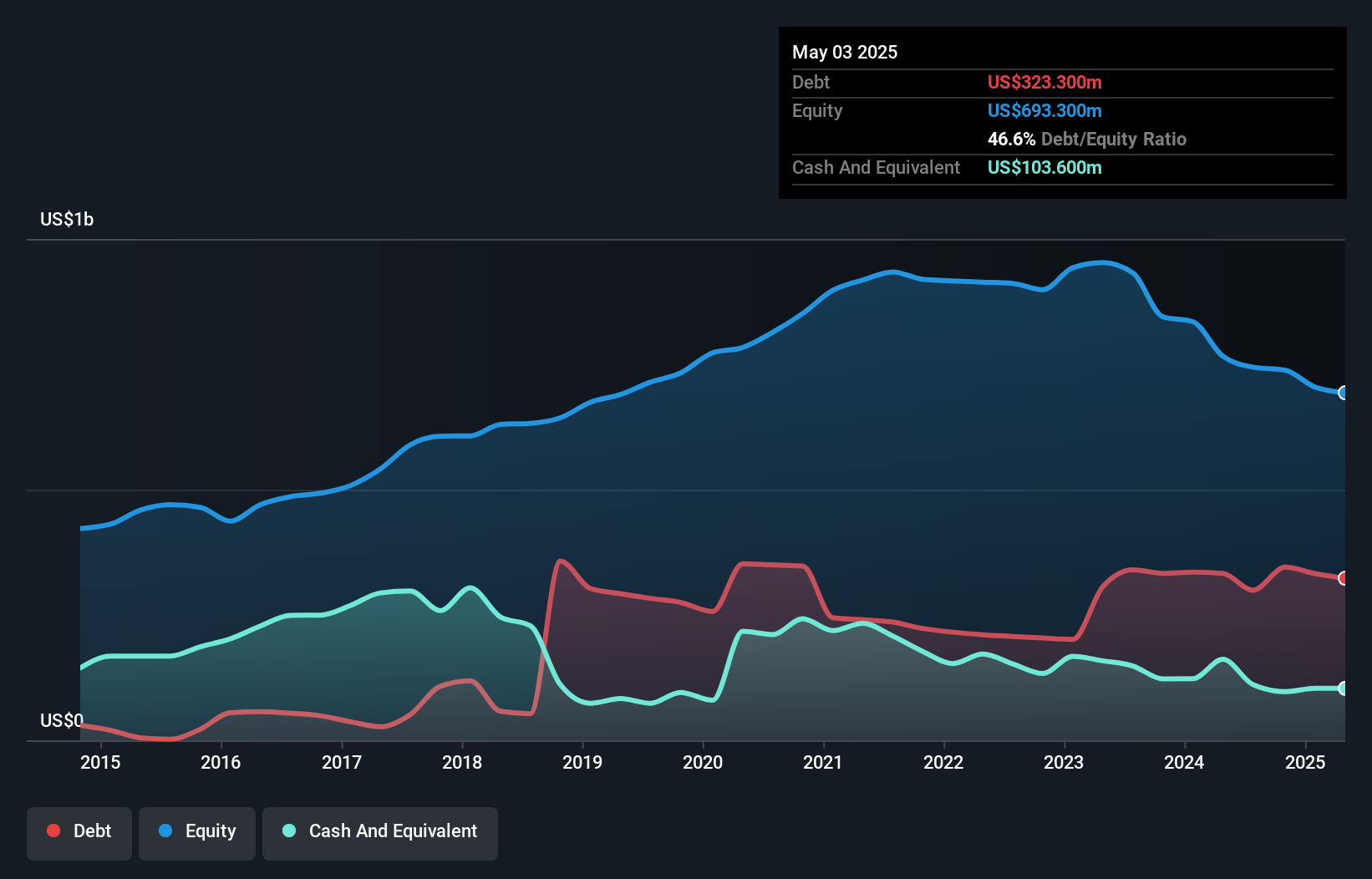The image size is (1372, 879).
Task: Click the US$323.300m debt value
Action: pos(1044,82)
